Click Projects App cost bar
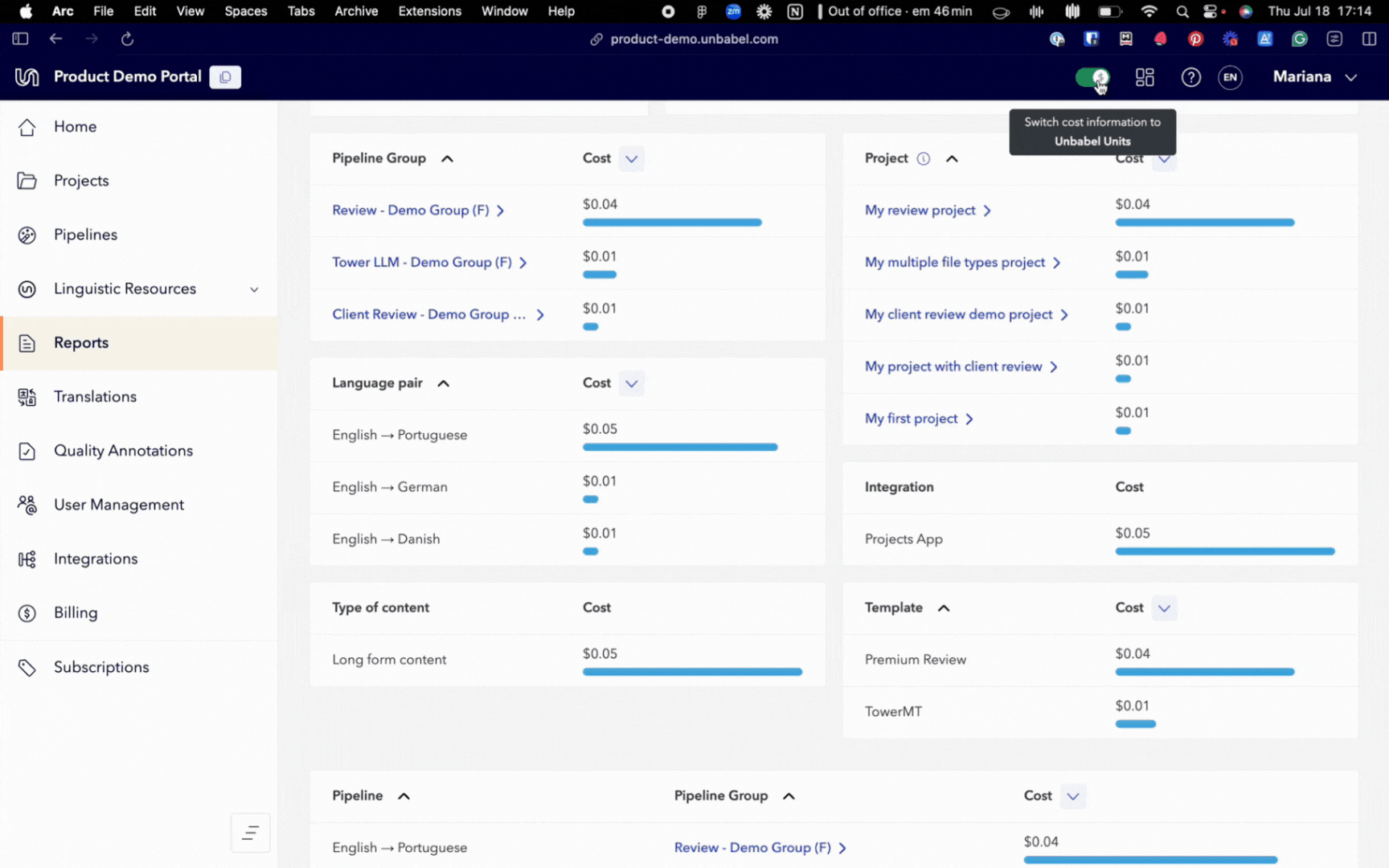This screenshot has height=868, width=1389. pyautogui.click(x=1225, y=551)
